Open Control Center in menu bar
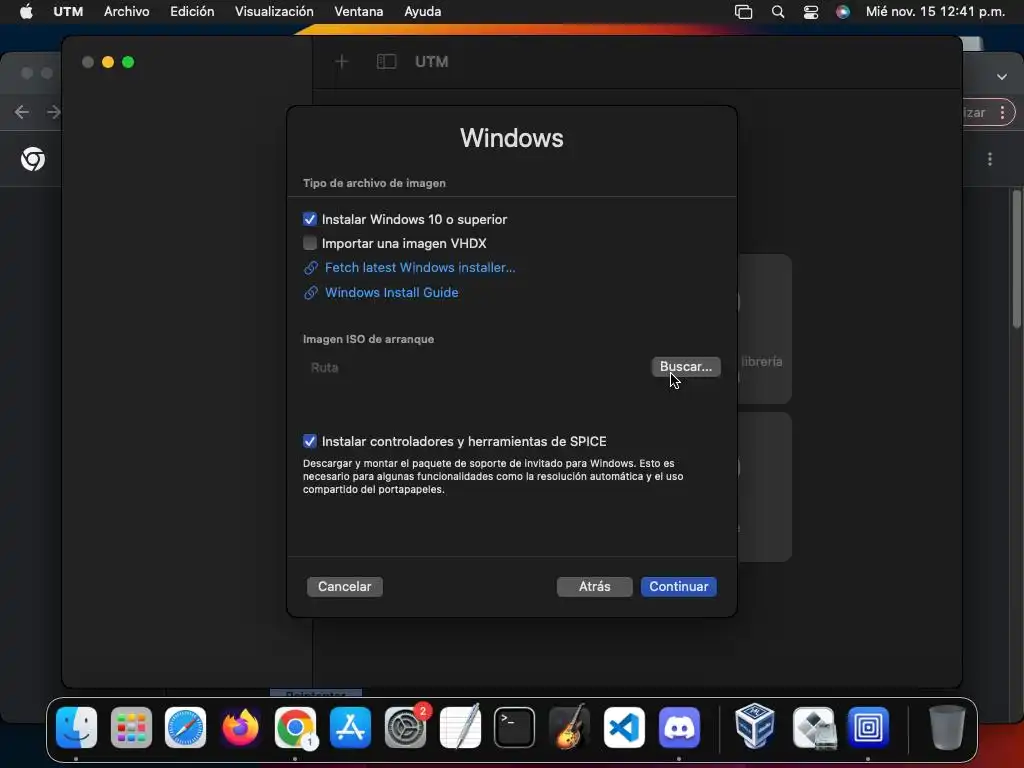Screen dimensions: 1024x768 810,12
